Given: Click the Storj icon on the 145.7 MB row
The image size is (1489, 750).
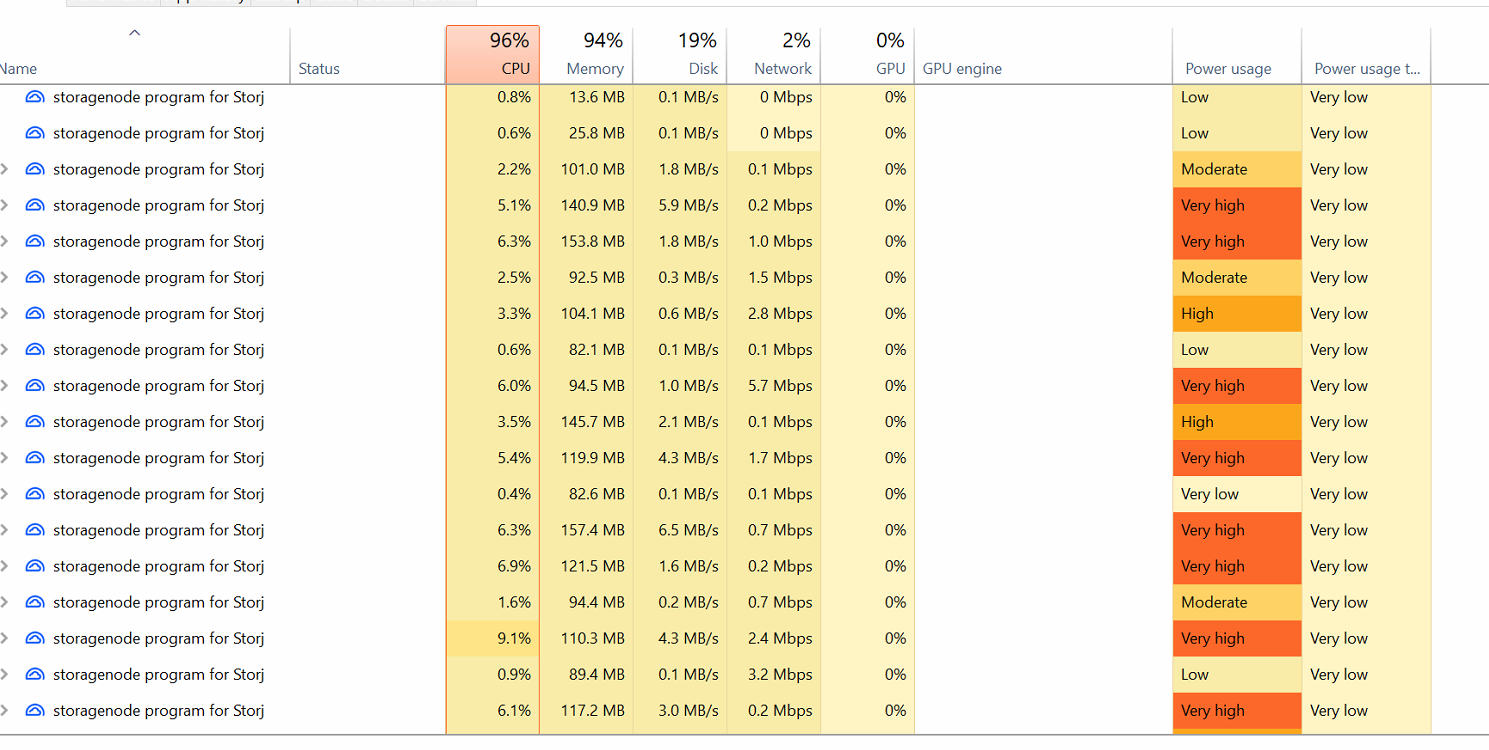Looking at the screenshot, I should [x=35, y=422].
